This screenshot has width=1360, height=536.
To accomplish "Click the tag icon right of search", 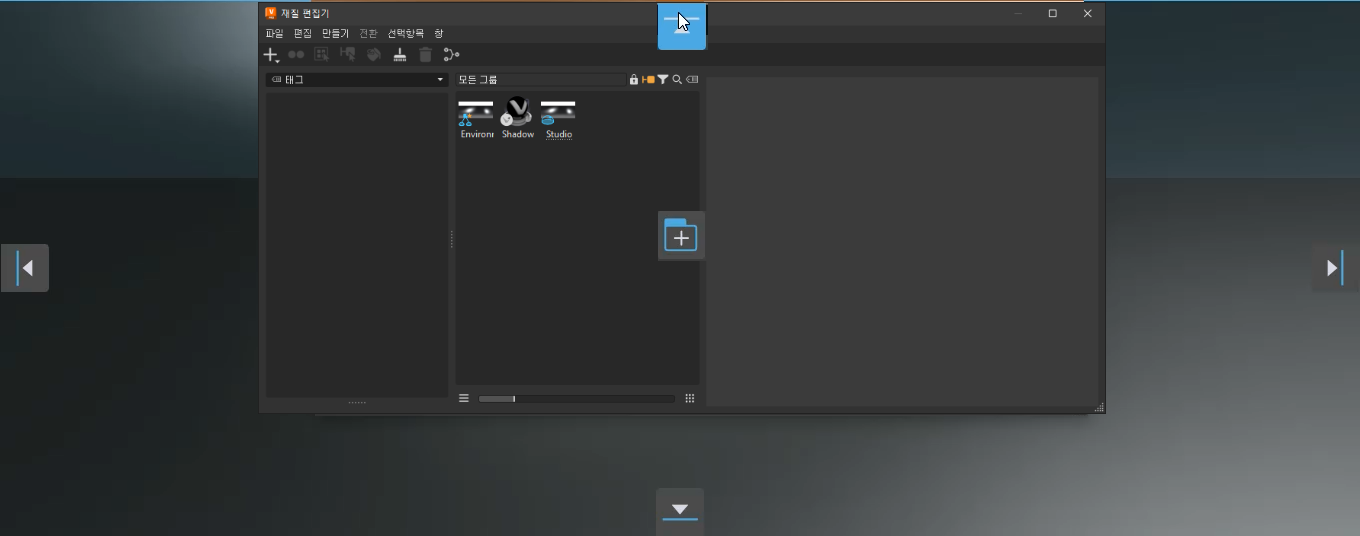I will [692, 80].
